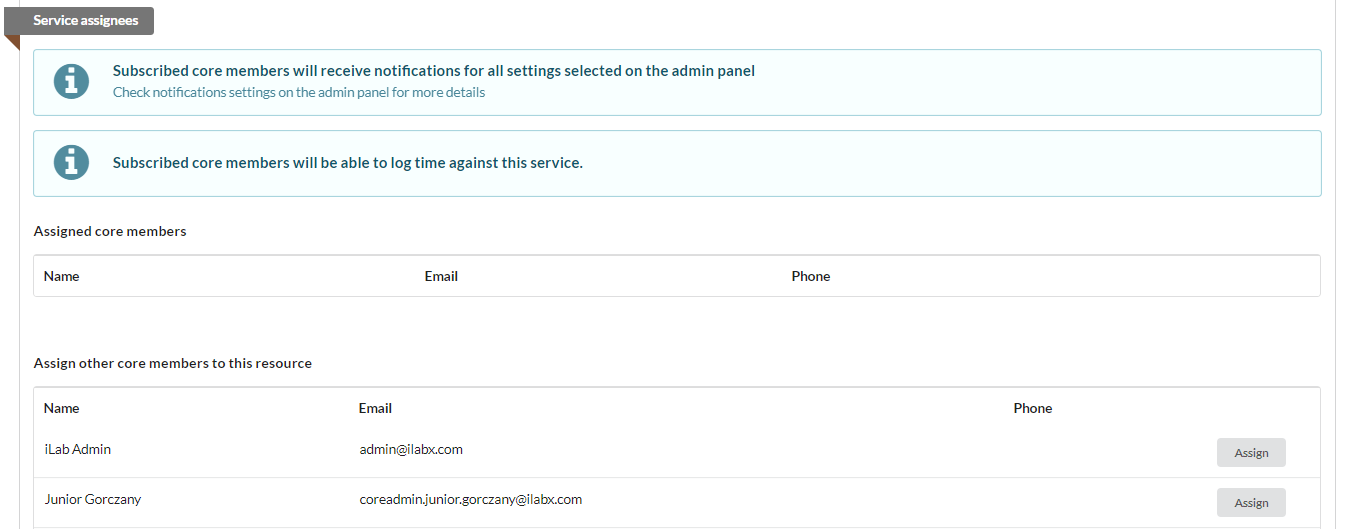Click Email header in Assign other members table
Screen dimensions: 1345x529
tap(375, 408)
